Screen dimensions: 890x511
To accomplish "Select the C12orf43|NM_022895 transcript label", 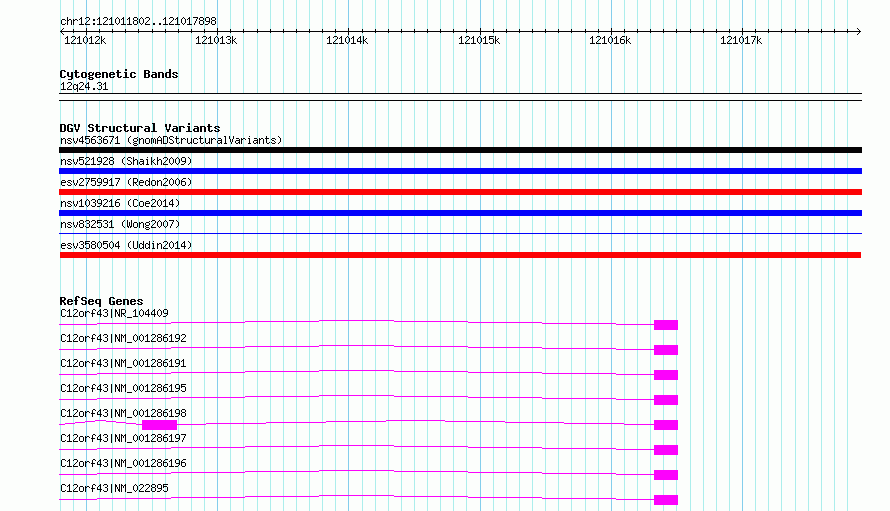I will tap(114, 488).
